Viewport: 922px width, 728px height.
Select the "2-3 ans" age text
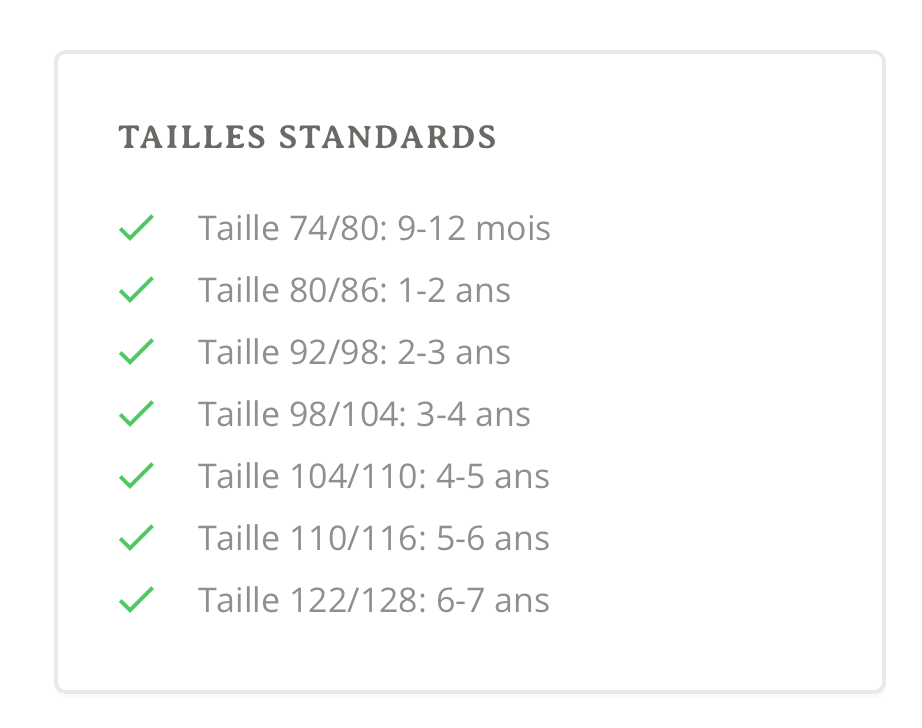[x=454, y=353]
